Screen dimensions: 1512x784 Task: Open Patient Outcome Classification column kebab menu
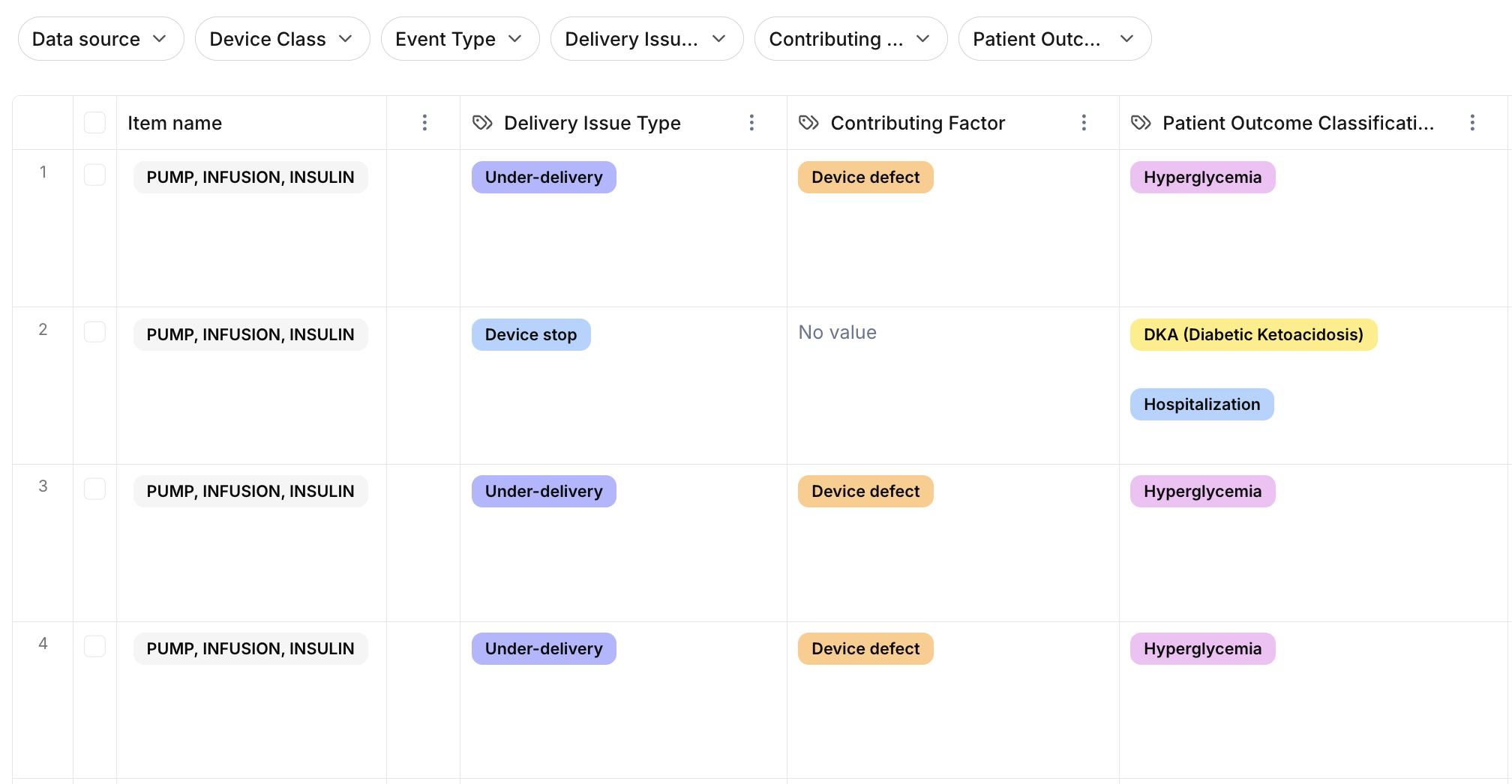tap(1472, 123)
